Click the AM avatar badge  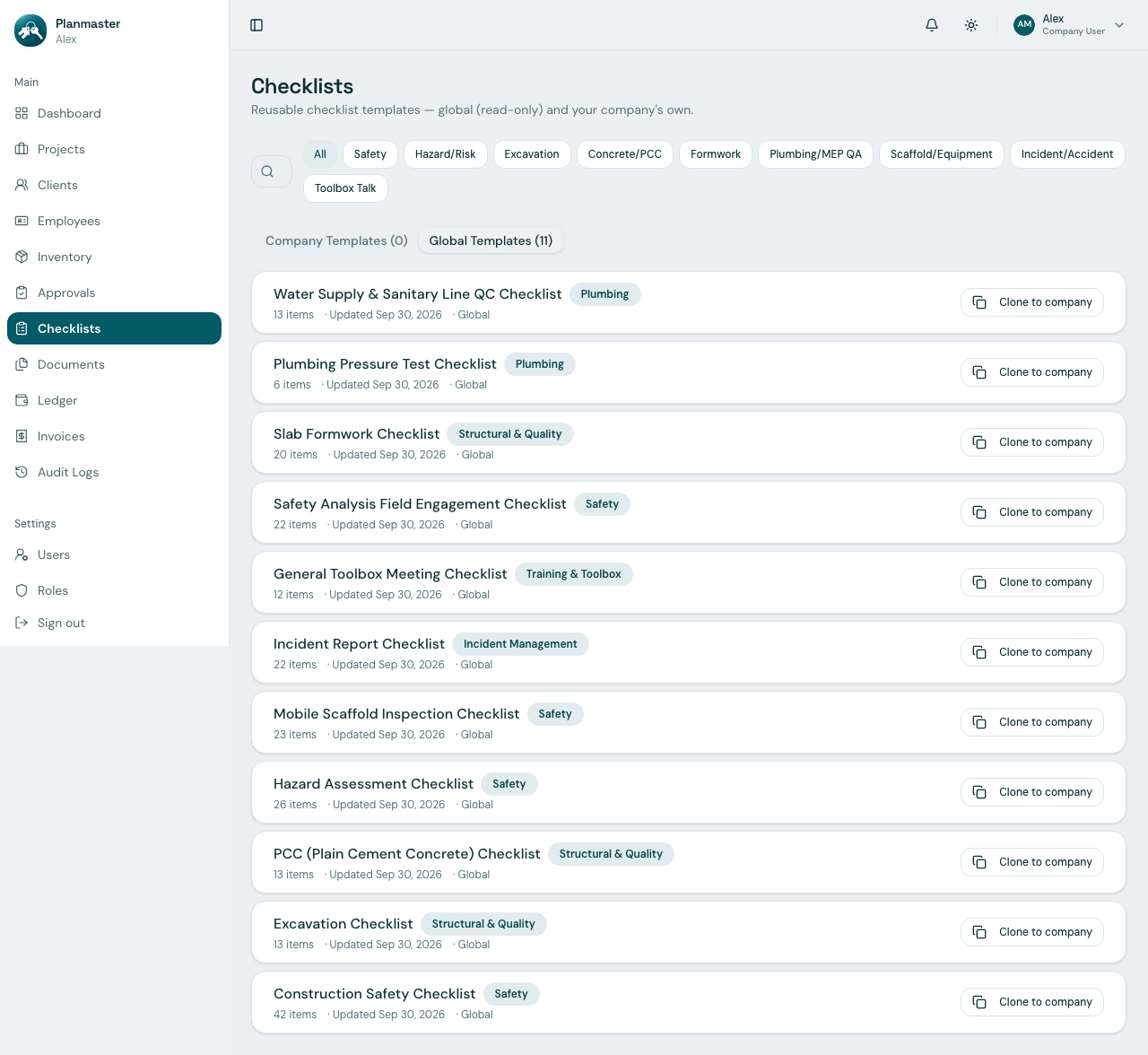click(x=1024, y=25)
